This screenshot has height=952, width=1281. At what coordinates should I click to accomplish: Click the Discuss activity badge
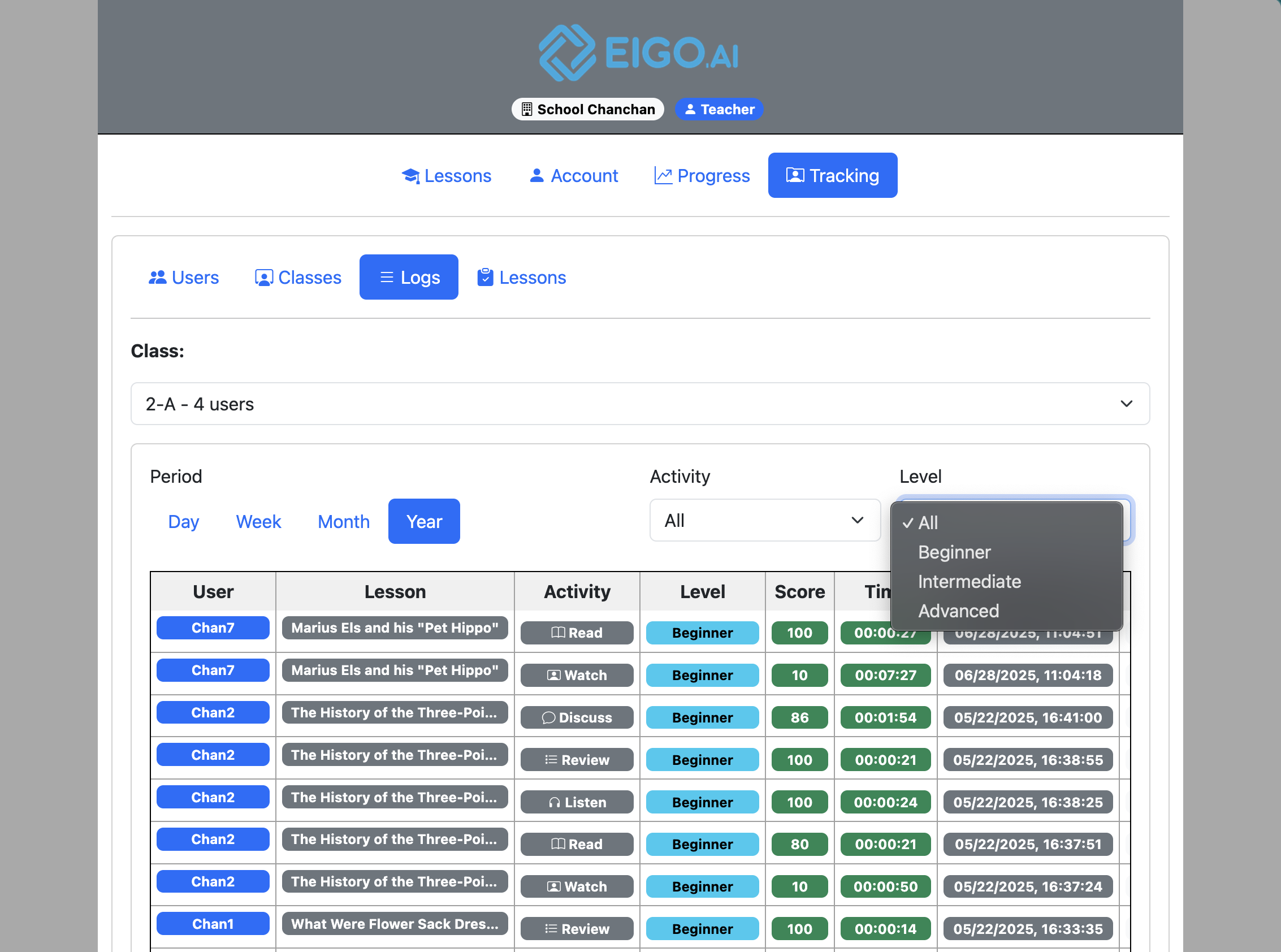[x=577, y=718]
